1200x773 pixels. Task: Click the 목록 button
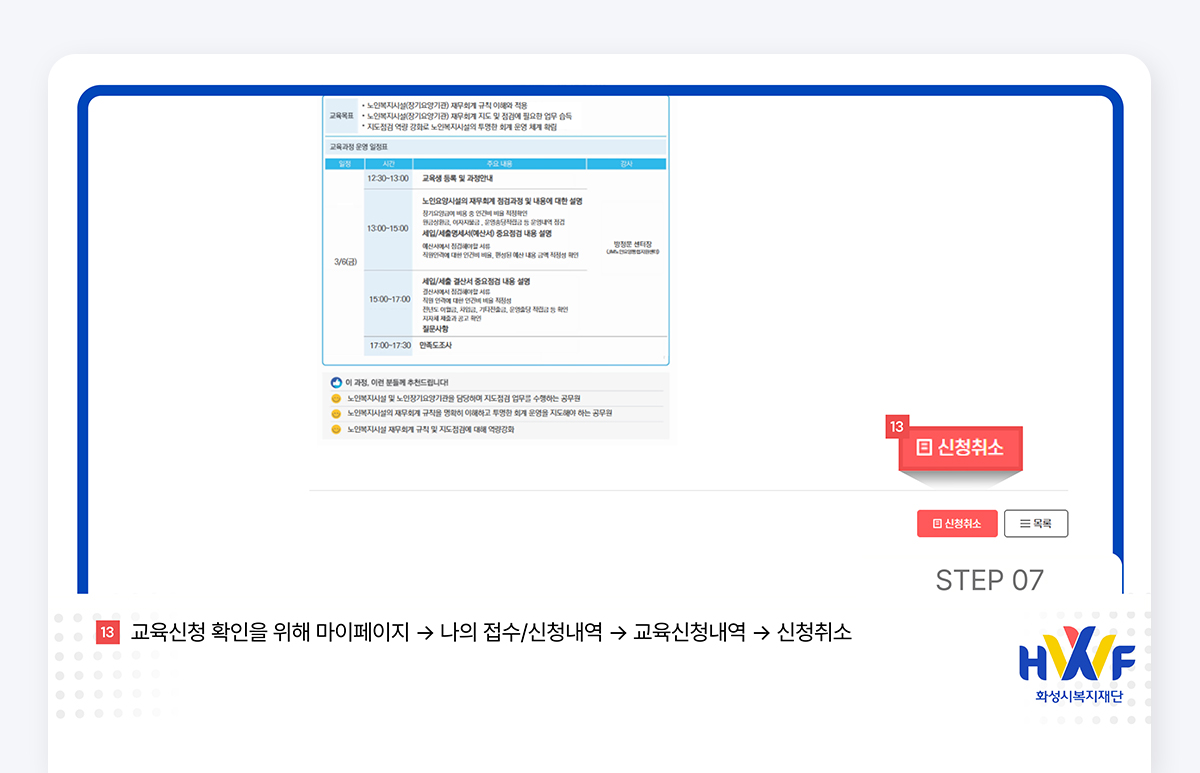1036,523
